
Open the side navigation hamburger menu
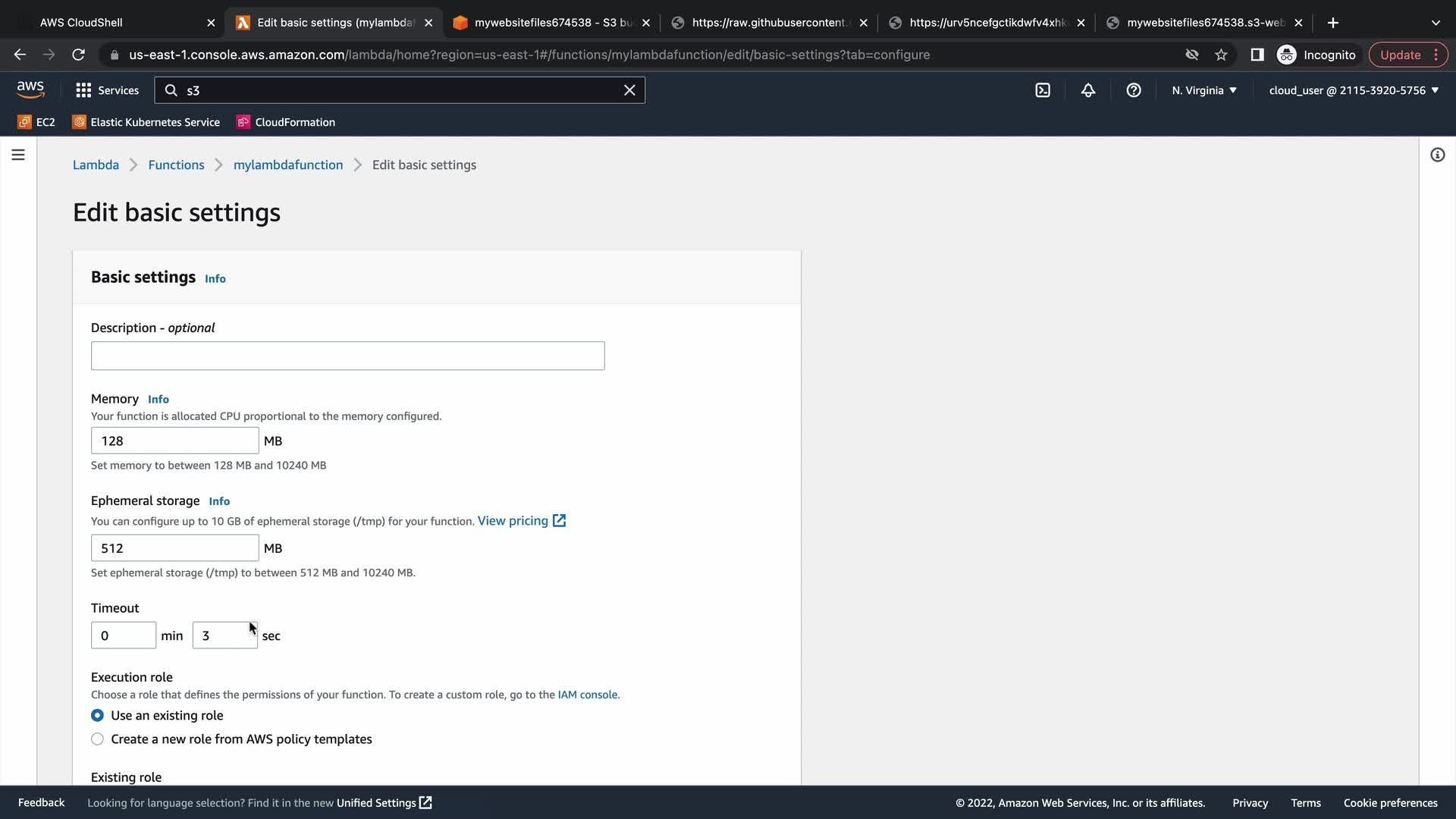click(x=18, y=155)
